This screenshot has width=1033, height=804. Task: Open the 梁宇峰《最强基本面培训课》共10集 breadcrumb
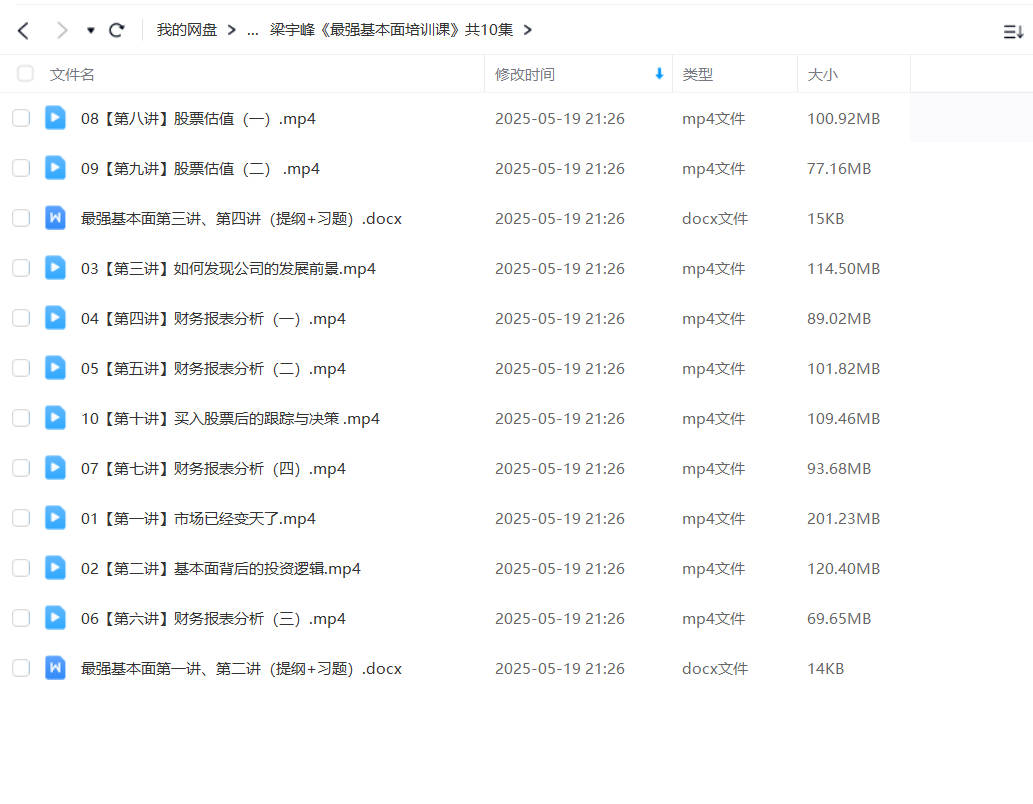pos(391,30)
